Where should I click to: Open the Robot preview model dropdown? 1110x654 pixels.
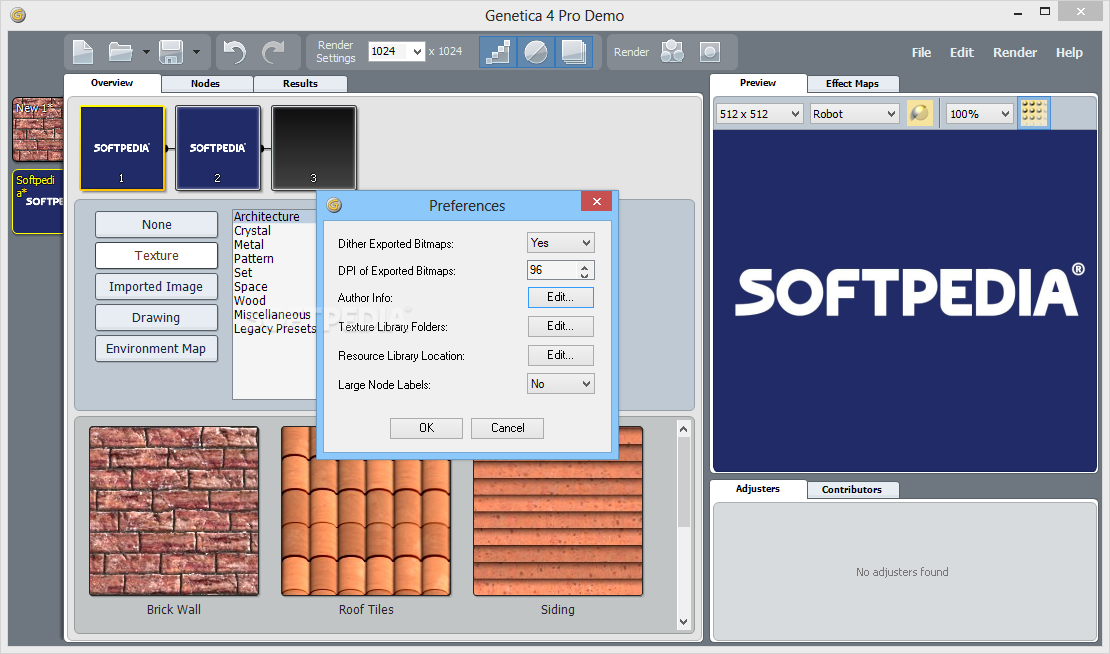pos(854,114)
